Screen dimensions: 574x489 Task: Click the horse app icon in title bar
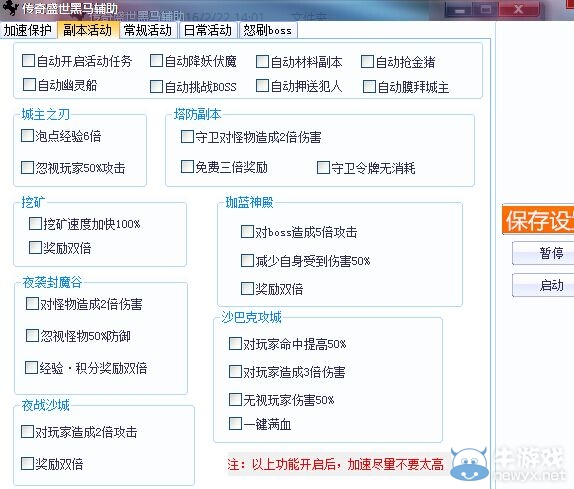click(10, 8)
